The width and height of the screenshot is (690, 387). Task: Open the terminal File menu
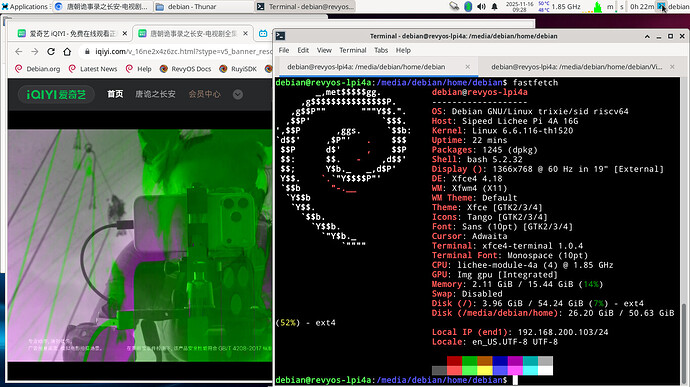tap(284, 50)
